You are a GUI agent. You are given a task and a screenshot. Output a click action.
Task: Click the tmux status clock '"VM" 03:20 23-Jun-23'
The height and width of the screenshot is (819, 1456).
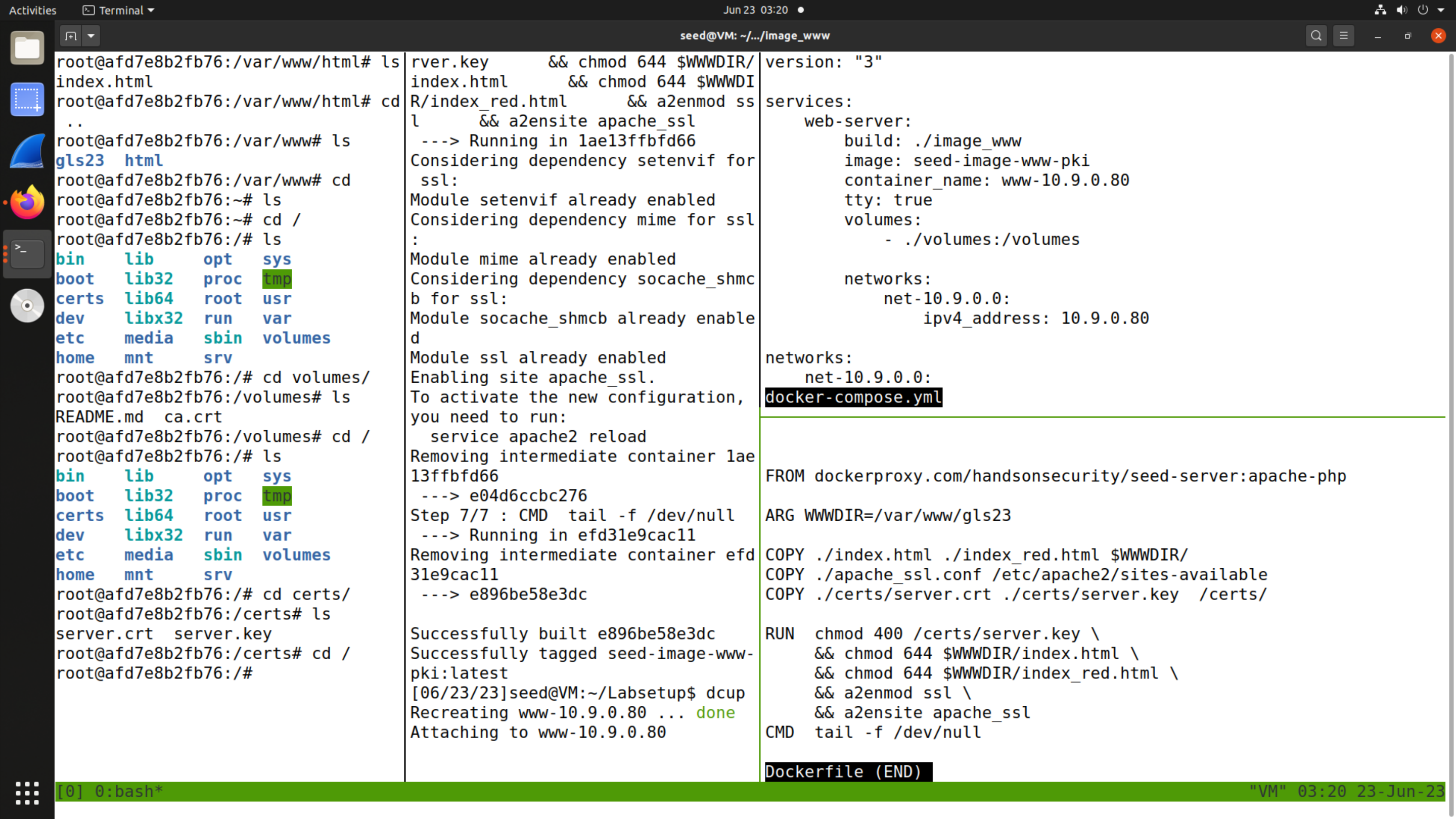click(x=1346, y=791)
